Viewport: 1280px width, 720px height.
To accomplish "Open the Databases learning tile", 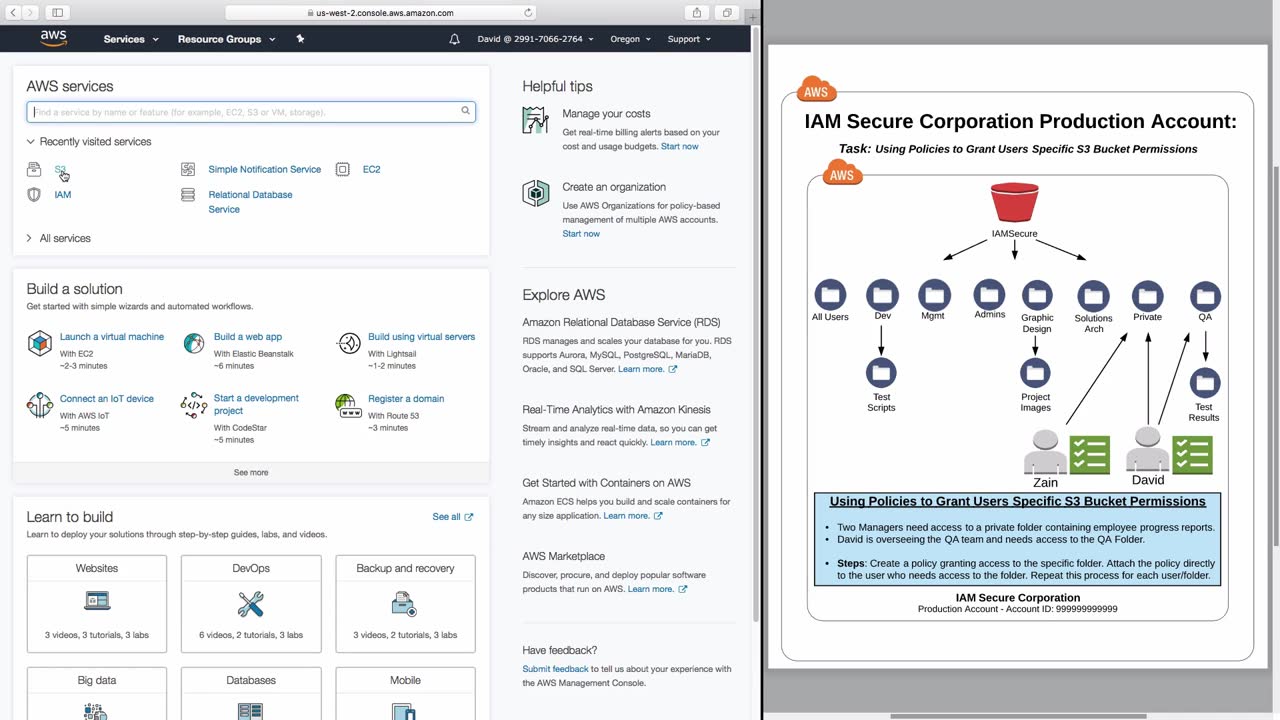I will coord(251,694).
